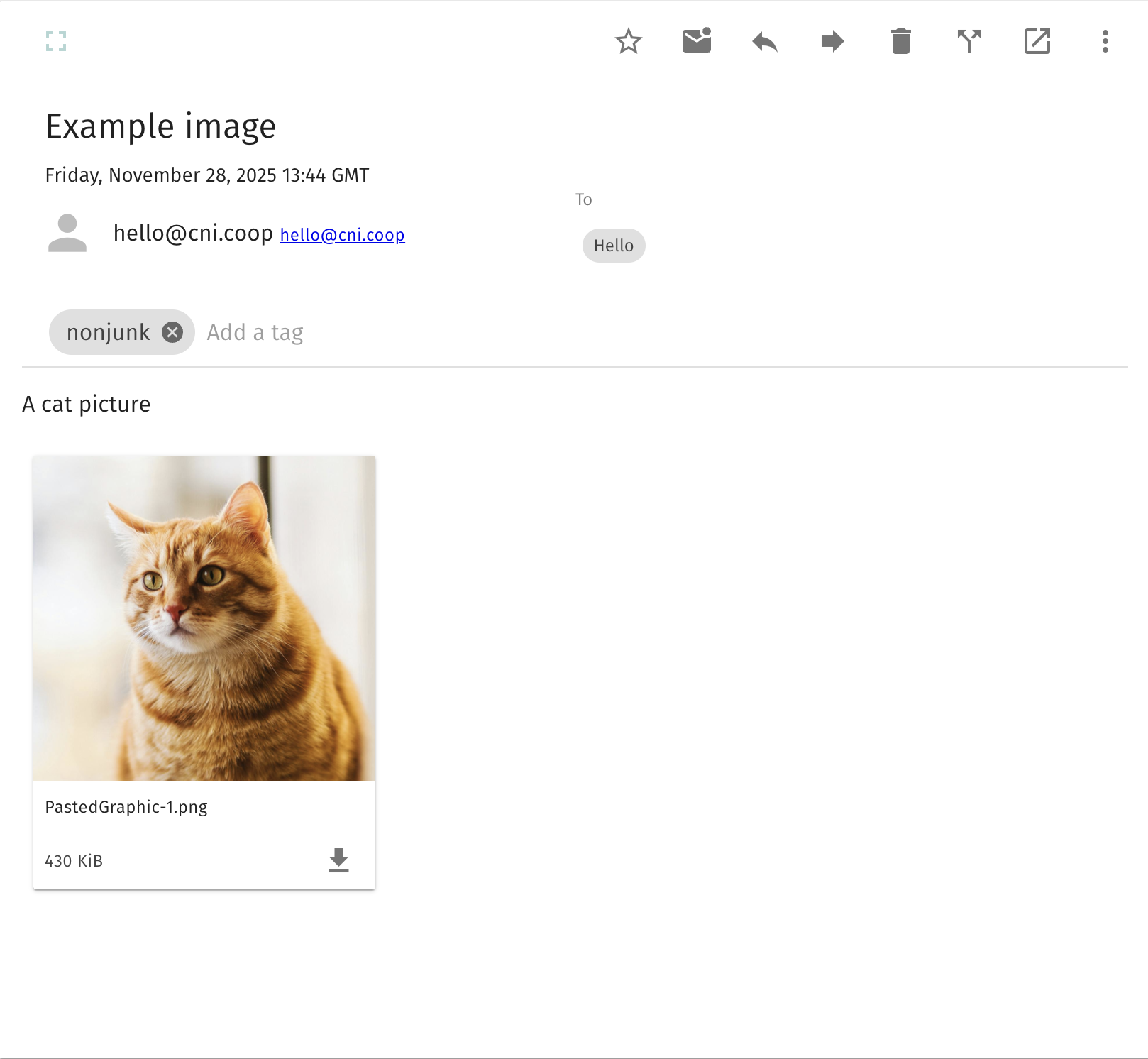This screenshot has height=1059, width=1148.
Task: Reply to the message
Action: [764, 41]
